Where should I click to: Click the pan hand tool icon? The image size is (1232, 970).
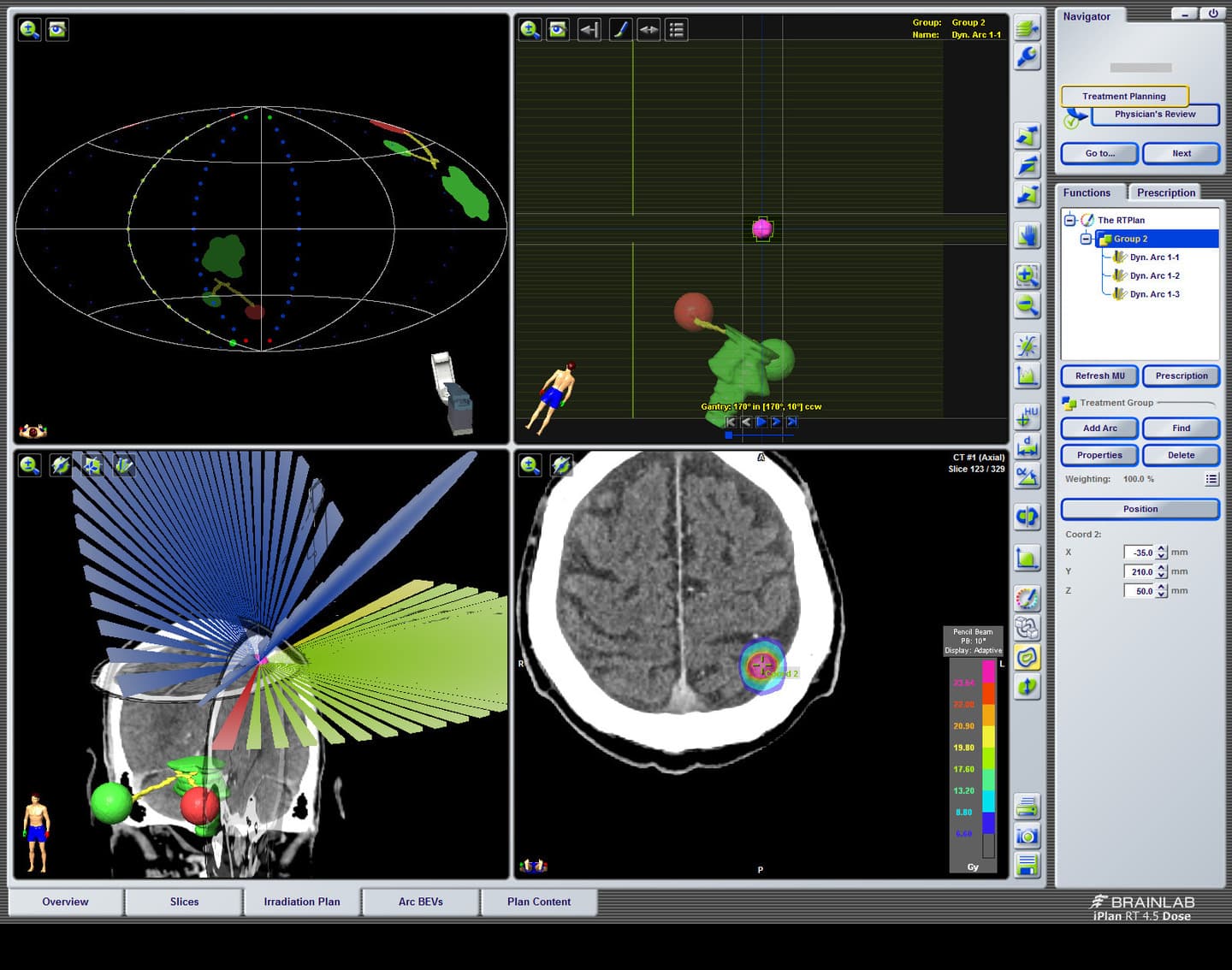point(1027,235)
